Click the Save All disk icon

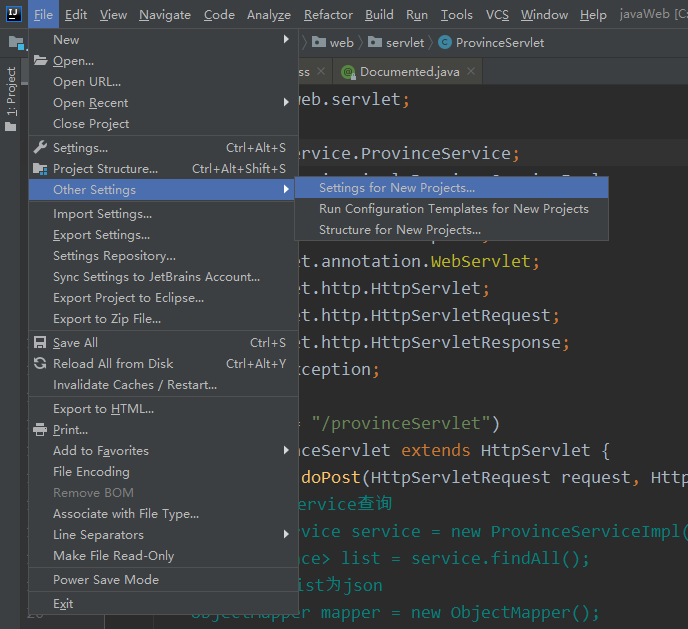[x=41, y=343]
